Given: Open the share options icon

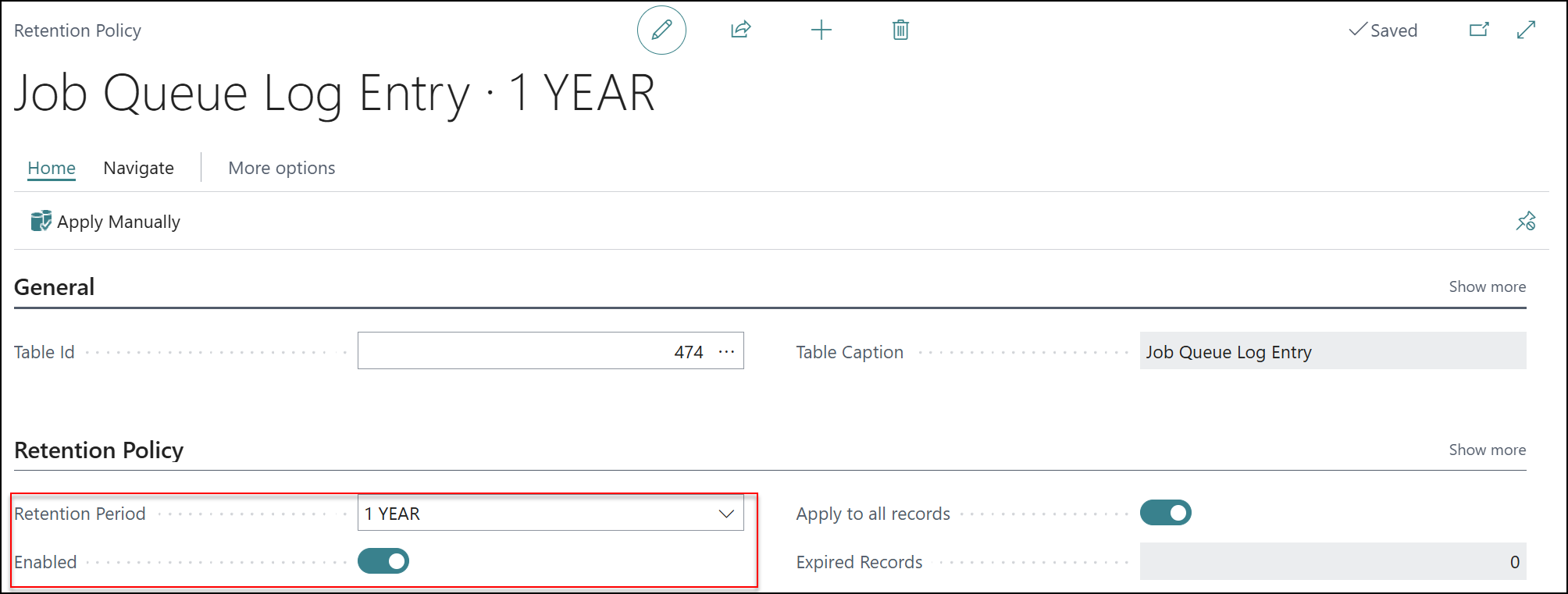Looking at the screenshot, I should coord(740,30).
